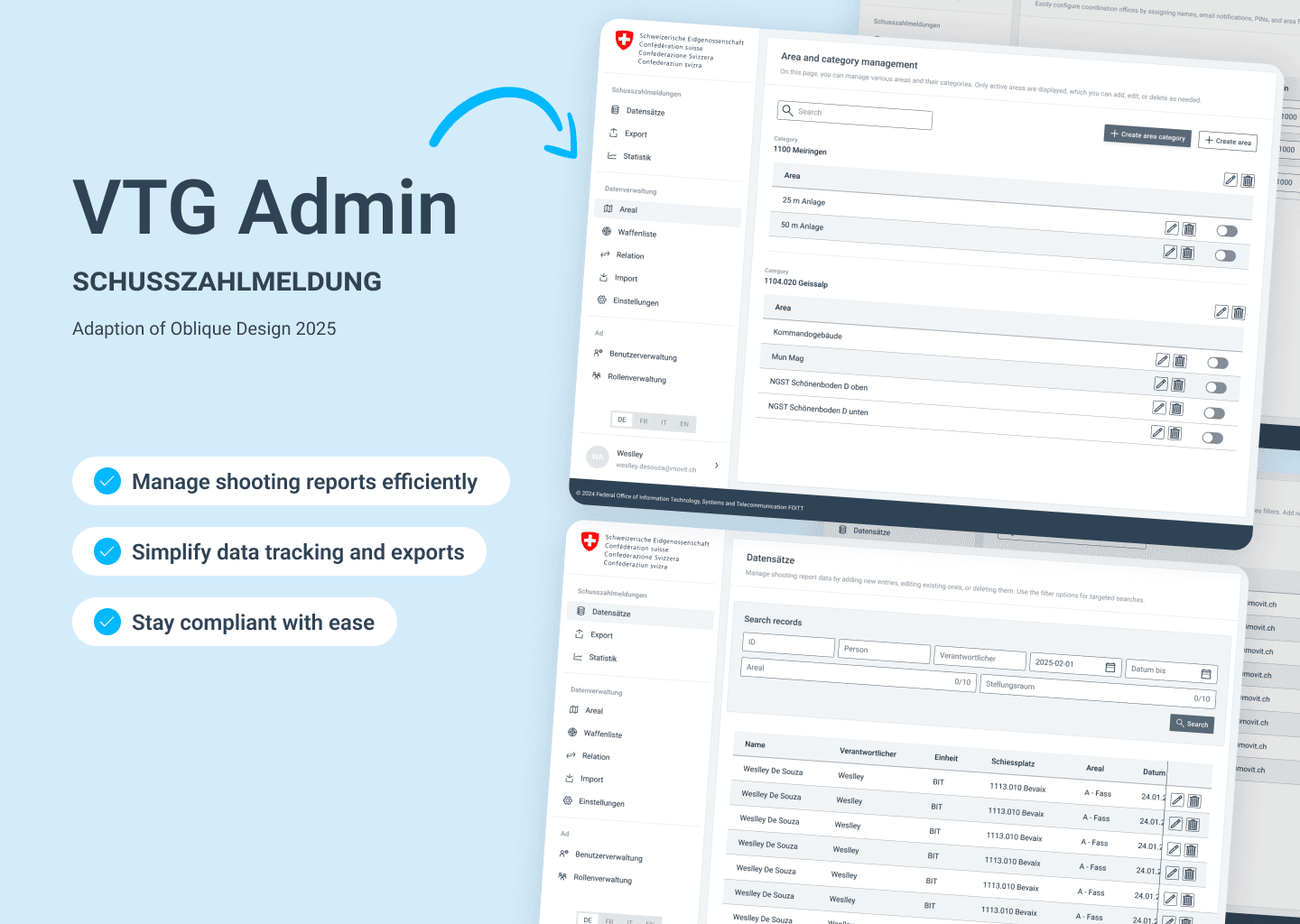The width and height of the screenshot is (1300, 924).
Task: Open Benutzerverwaltung in Area management sidebar
Action: point(642,356)
